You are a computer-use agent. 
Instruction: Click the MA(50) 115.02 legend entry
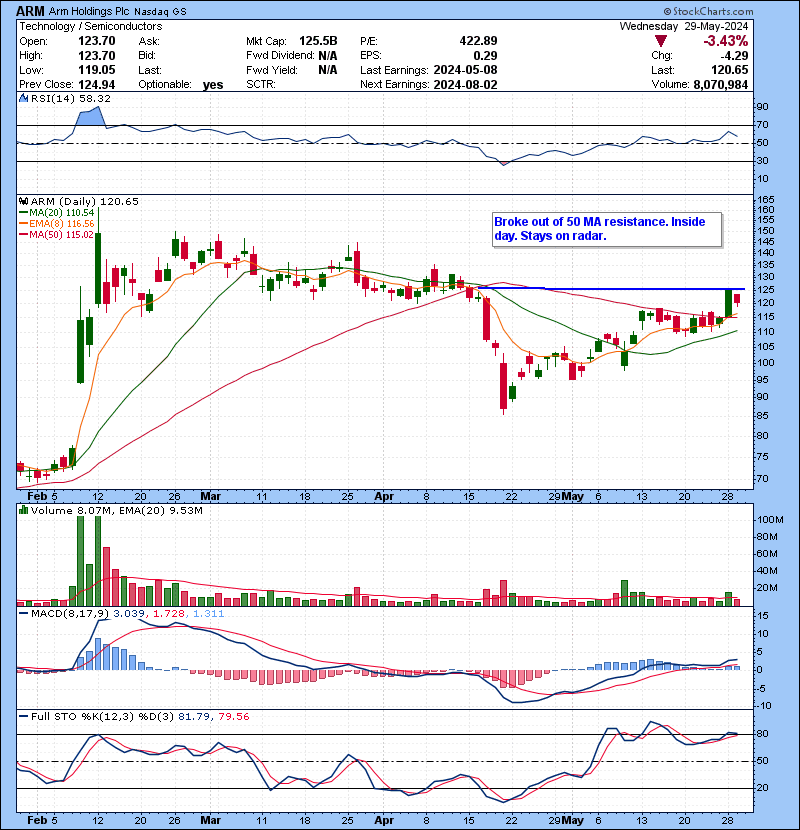coord(57,234)
